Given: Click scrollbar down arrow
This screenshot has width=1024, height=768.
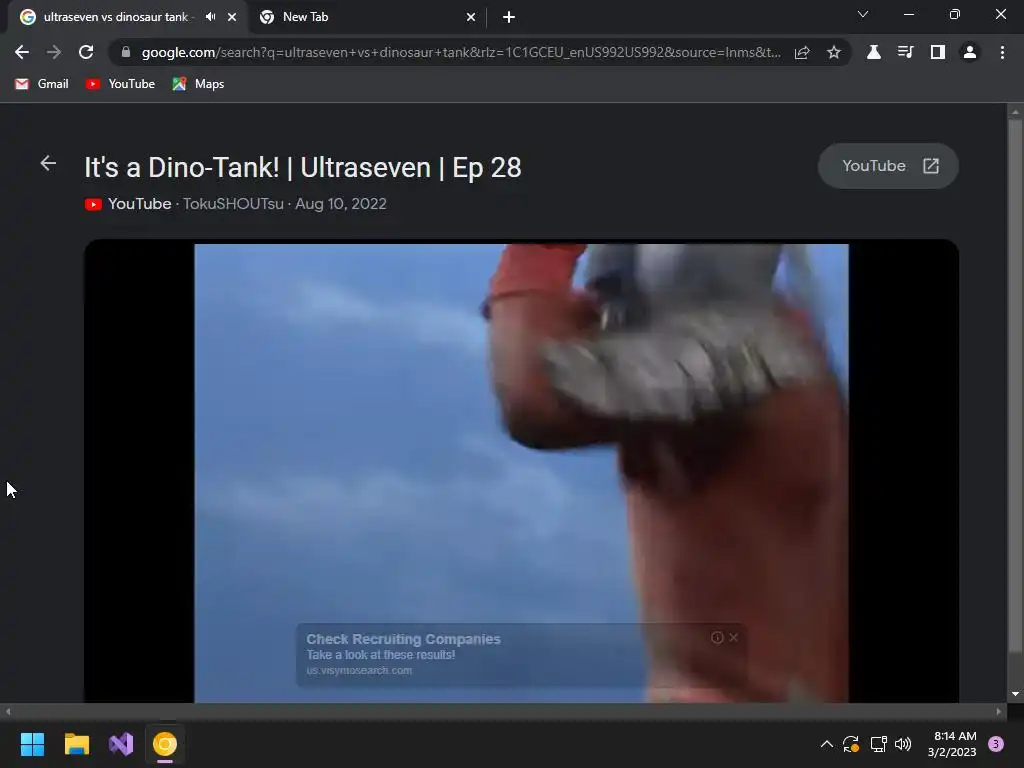Looking at the screenshot, I should (1015, 694).
